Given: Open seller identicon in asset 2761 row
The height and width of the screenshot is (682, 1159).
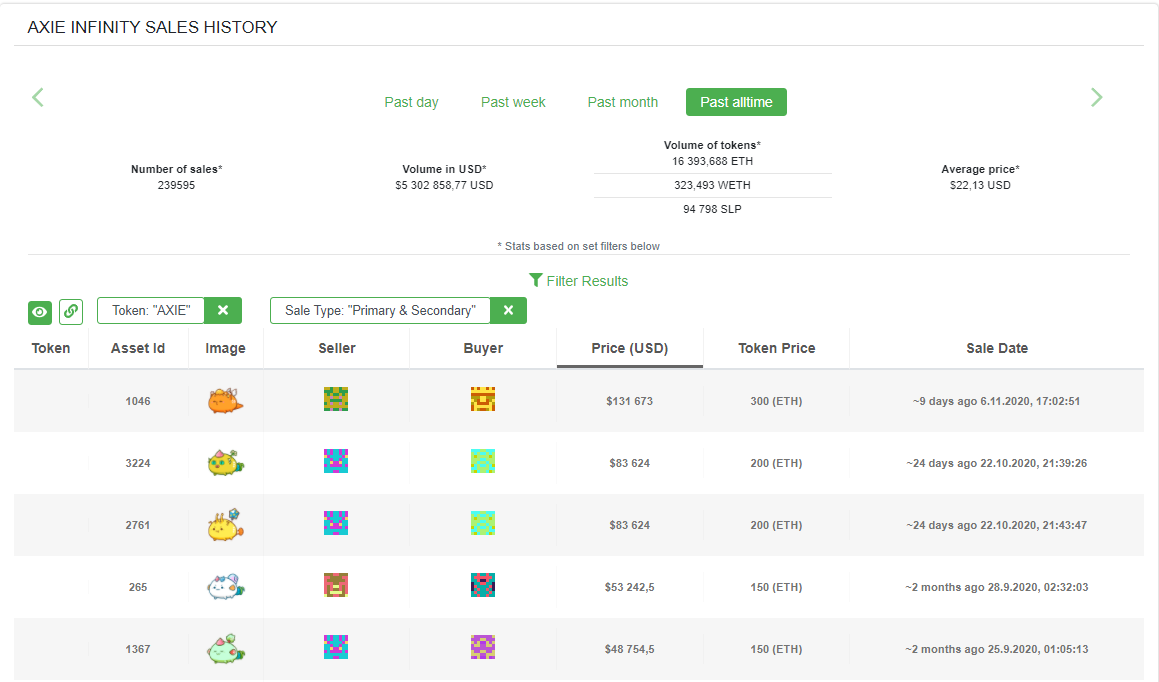Looking at the screenshot, I should click(x=336, y=523).
